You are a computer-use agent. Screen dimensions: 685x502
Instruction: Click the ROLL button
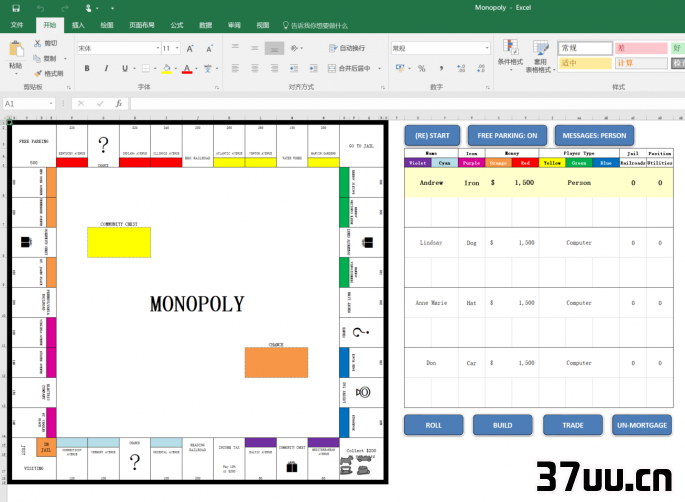pos(433,425)
